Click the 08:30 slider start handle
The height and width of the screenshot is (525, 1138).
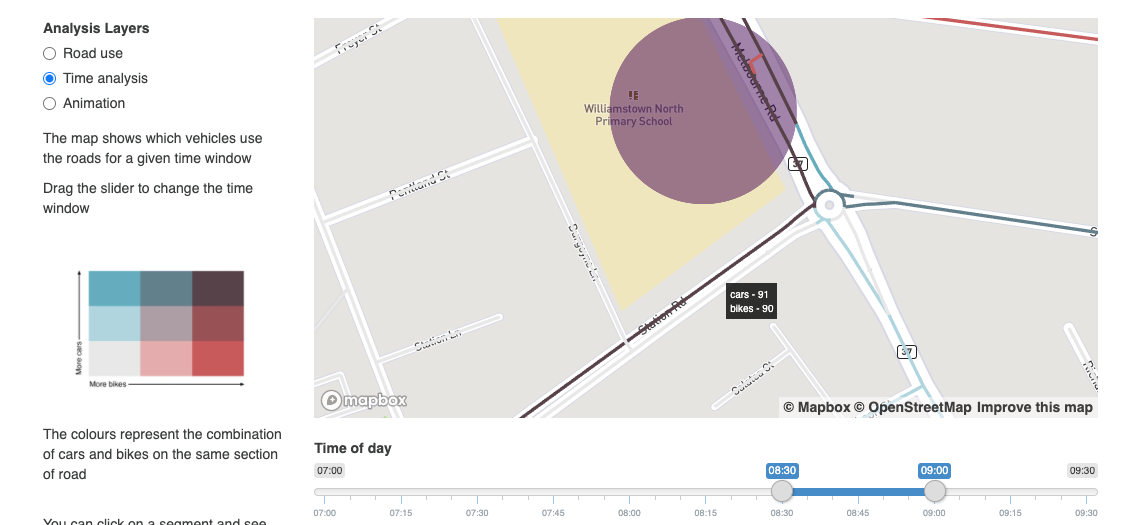[782, 491]
